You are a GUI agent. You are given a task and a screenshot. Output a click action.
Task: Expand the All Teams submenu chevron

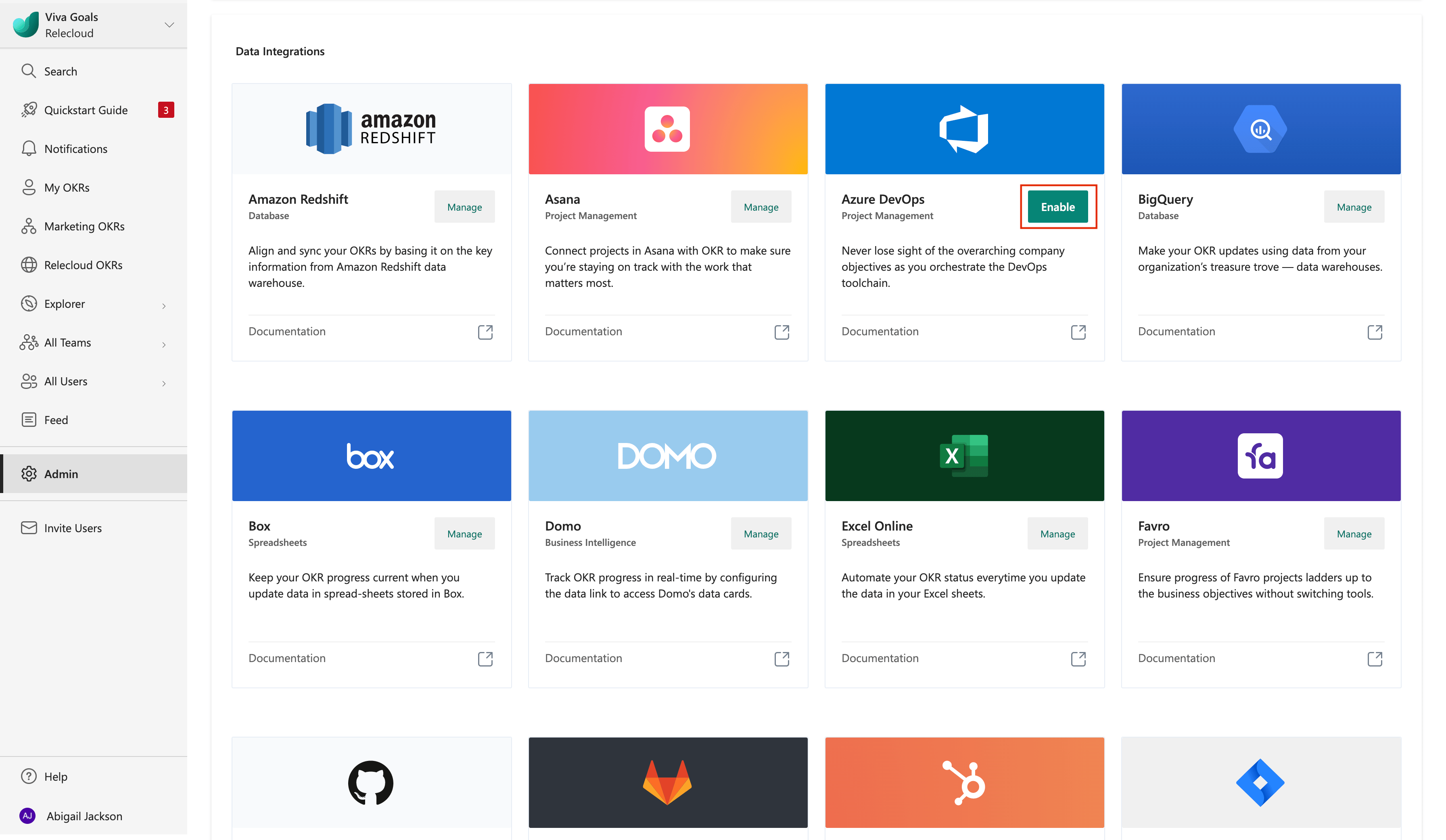coord(163,344)
